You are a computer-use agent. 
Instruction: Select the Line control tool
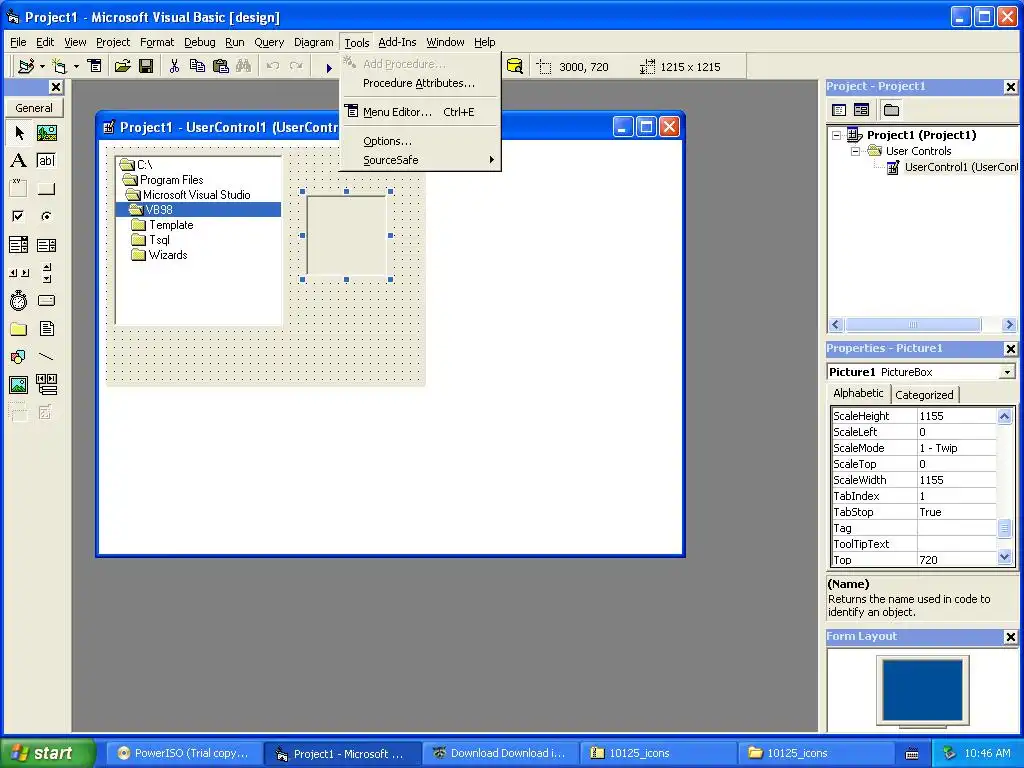[46, 357]
